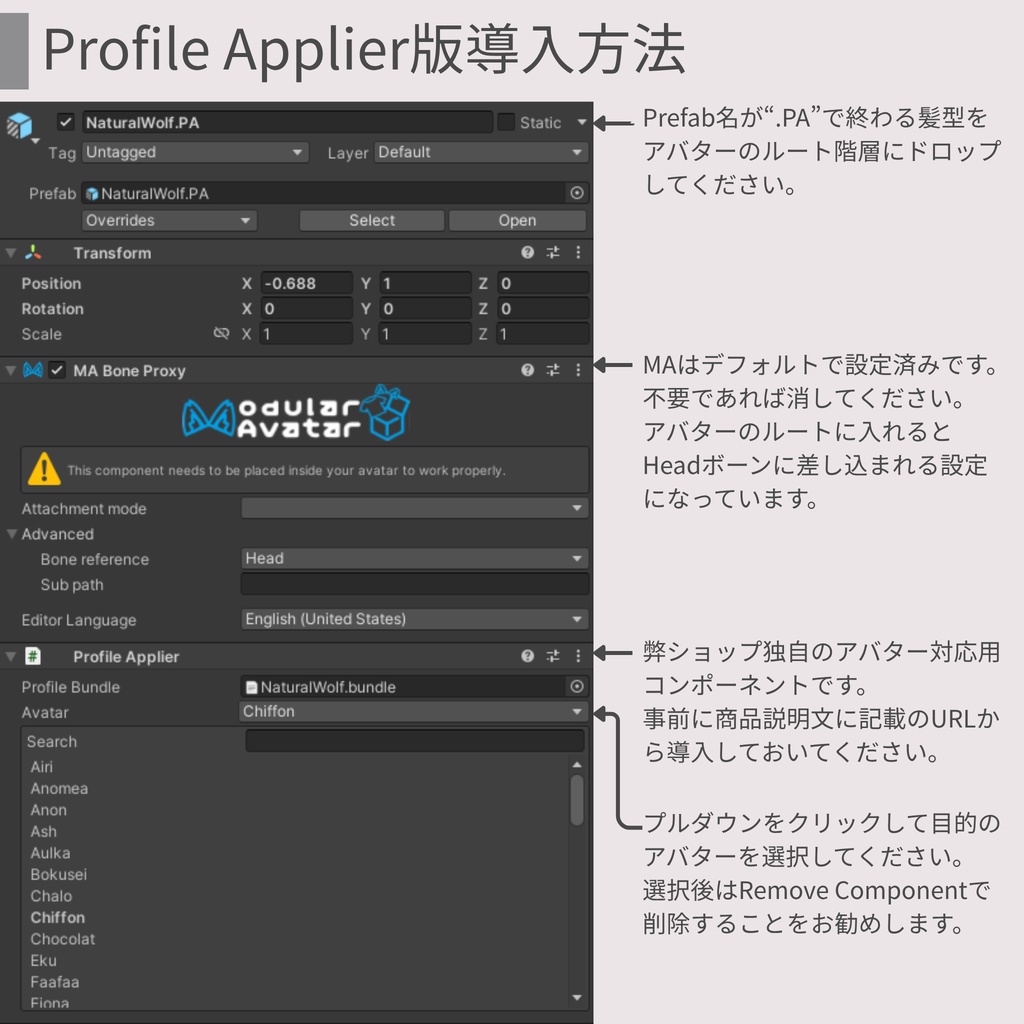
Task: Open the Overrides menu
Action: (168, 220)
